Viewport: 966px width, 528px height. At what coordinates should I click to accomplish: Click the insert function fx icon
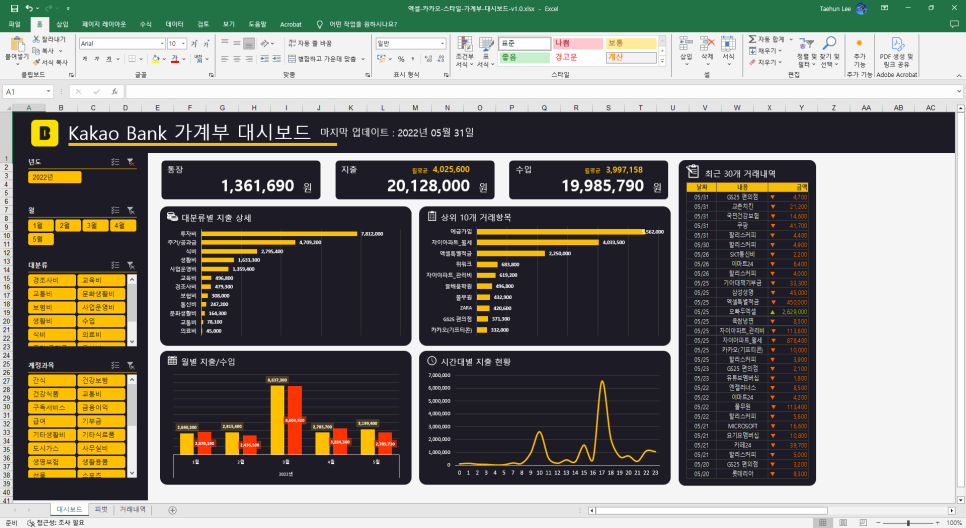[115, 92]
